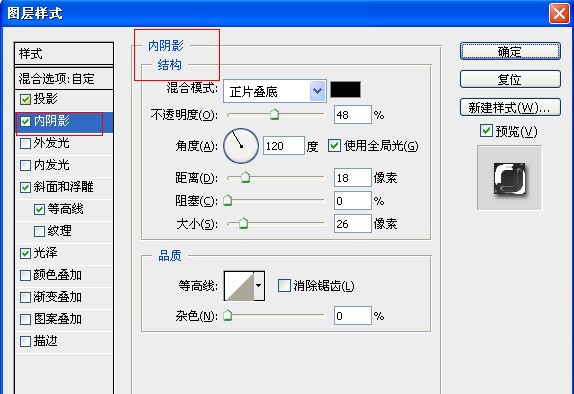Click the 复位 button
Viewport: 574px width, 394px height.
[510, 79]
